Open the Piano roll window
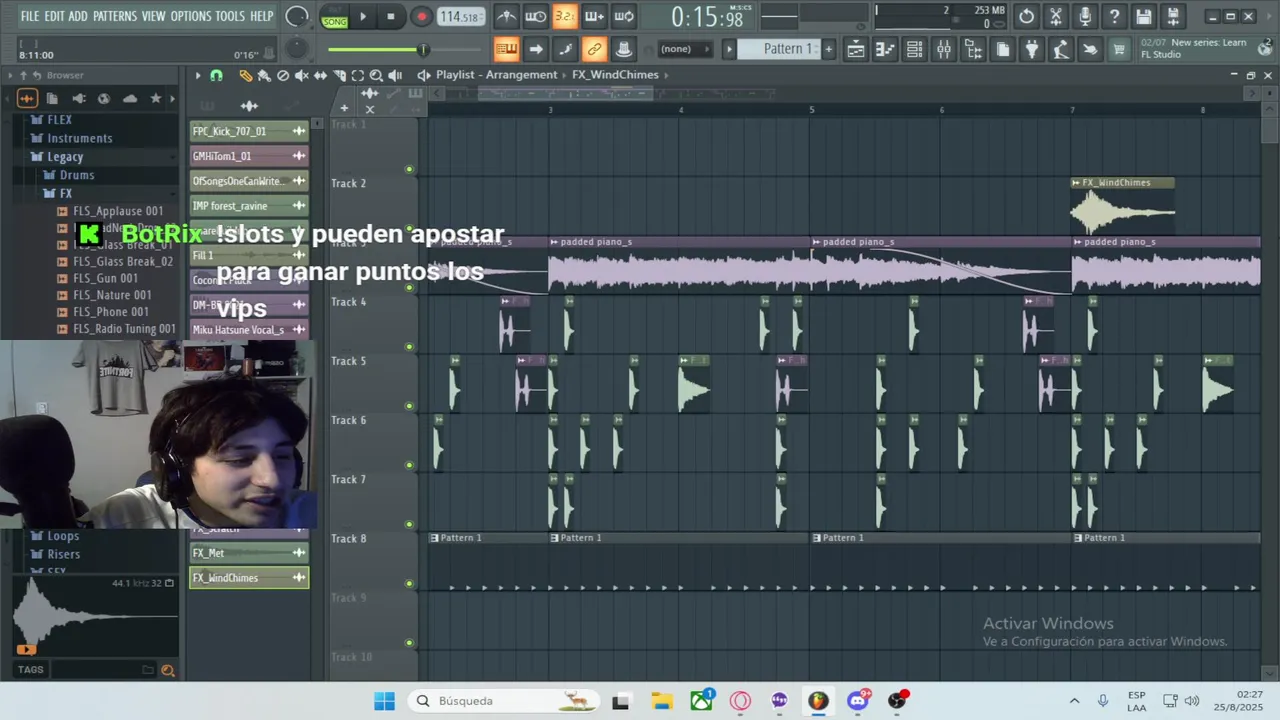Screen dimensions: 1280x720 (885, 49)
